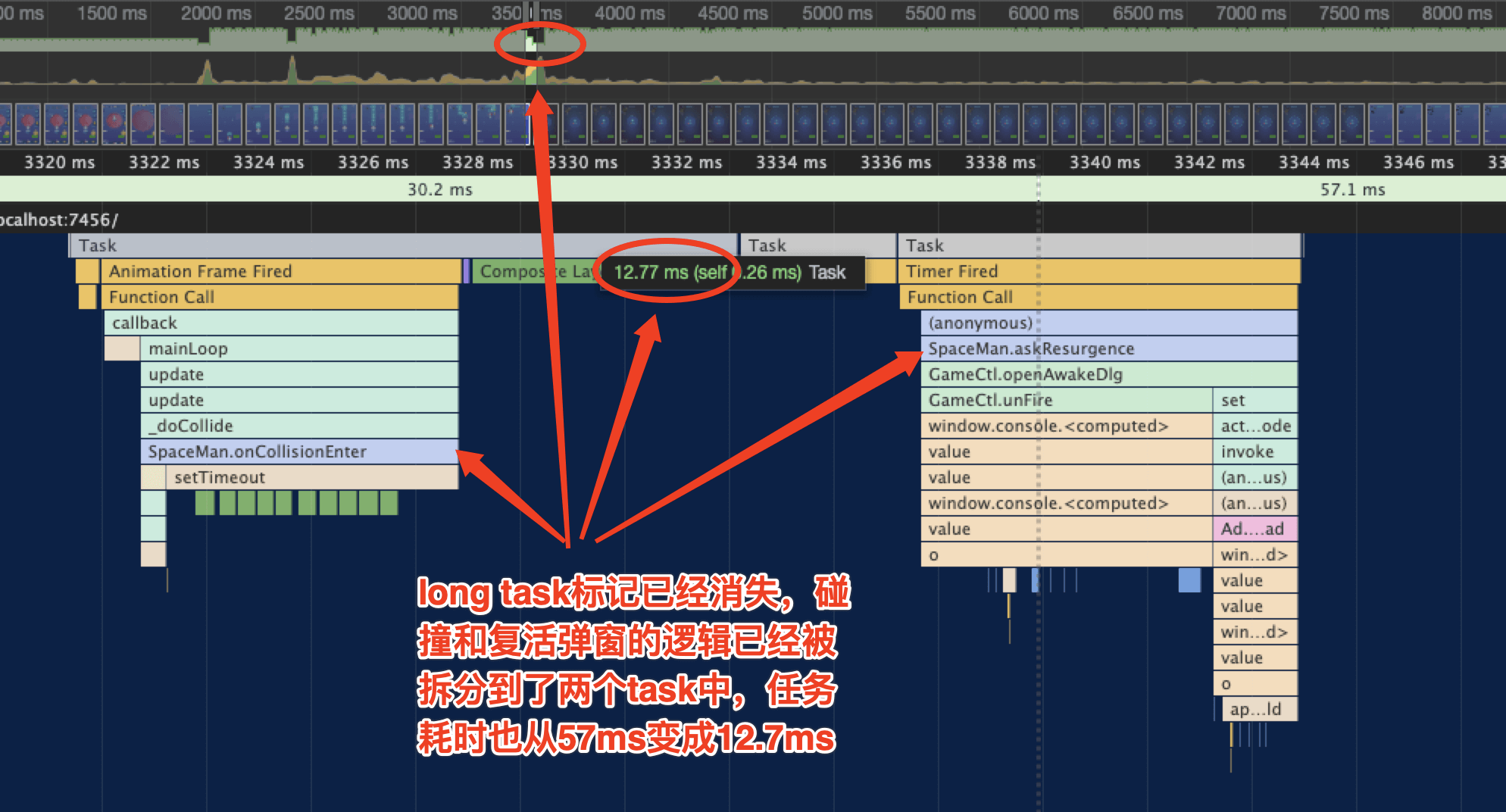This screenshot has width=1506, height=812.
Task: Select the 57.1 ms frame bar
Action: [x=1351, y=189]
